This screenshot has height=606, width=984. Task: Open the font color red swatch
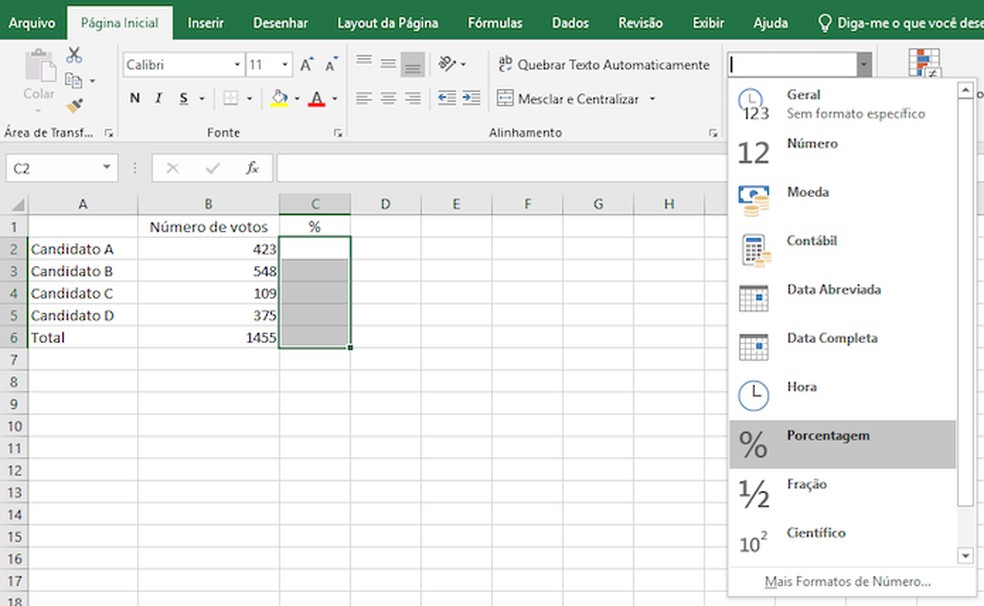[318, 98]
